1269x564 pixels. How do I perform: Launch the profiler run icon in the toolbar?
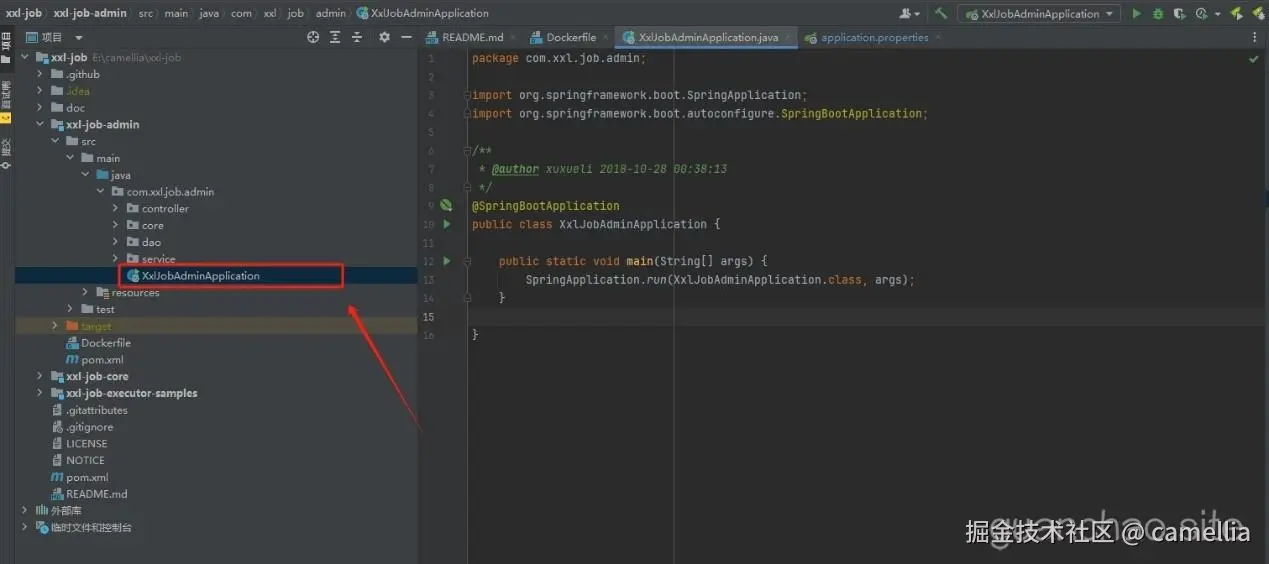[x=1200, y=14]
